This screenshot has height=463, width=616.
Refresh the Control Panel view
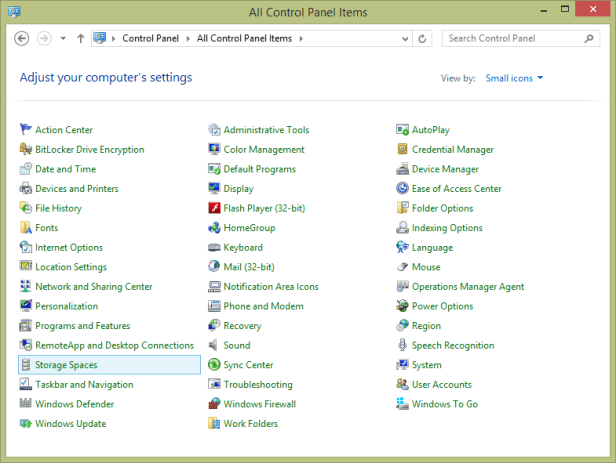[x=422, y=38]
